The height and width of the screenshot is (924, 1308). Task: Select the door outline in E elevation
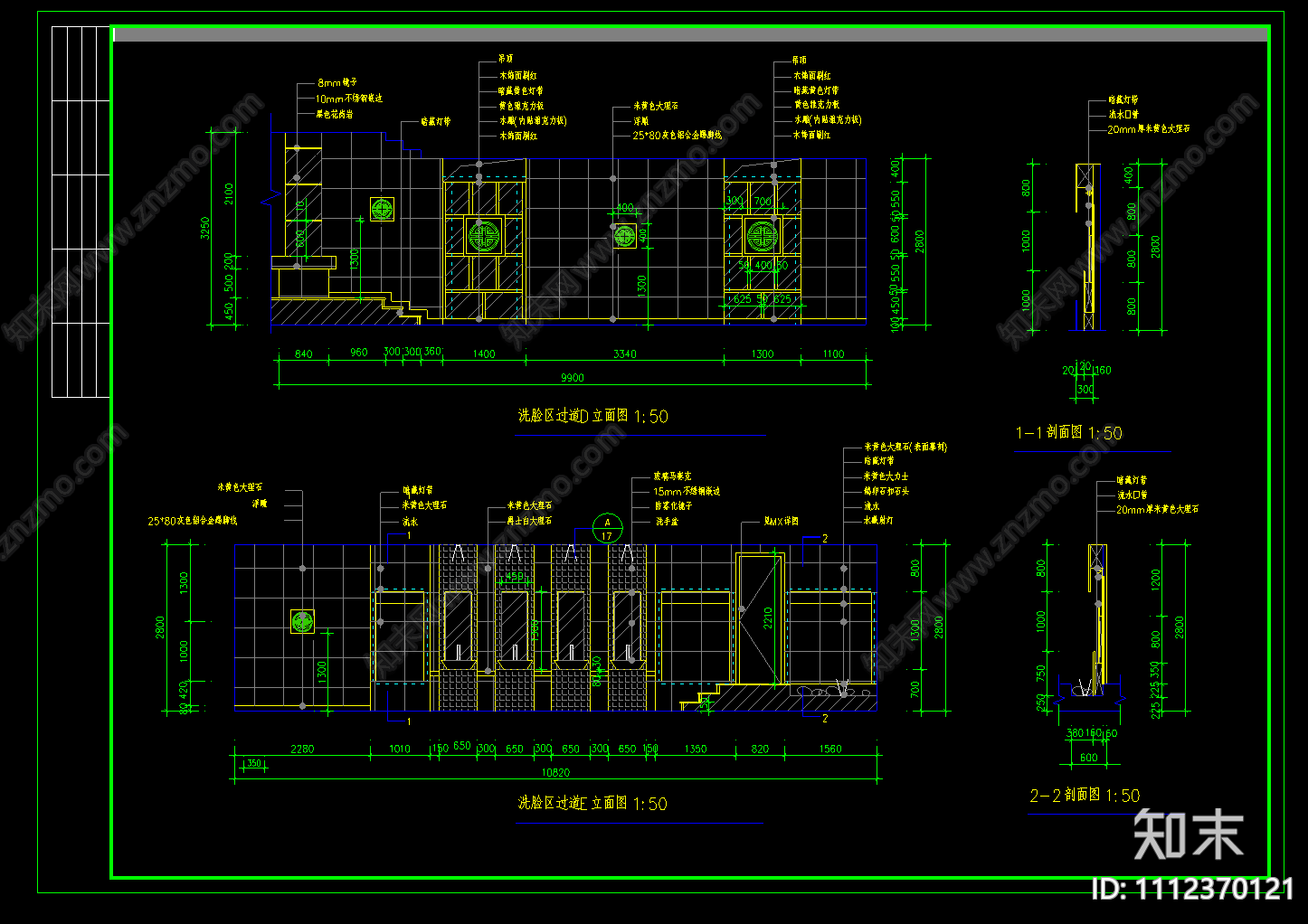(758, 618)
